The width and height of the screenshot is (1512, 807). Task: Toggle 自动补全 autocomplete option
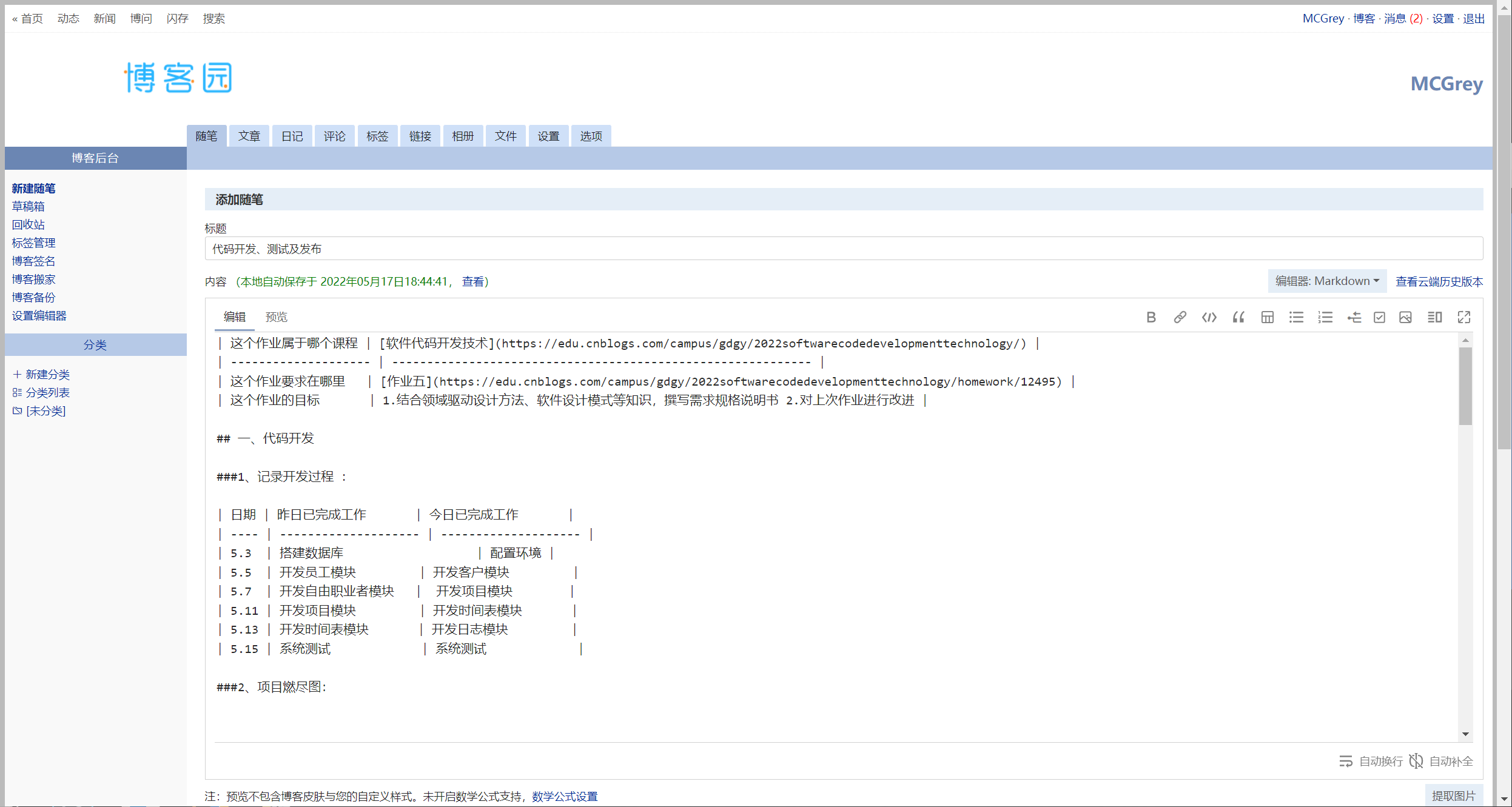[1441, 761]
